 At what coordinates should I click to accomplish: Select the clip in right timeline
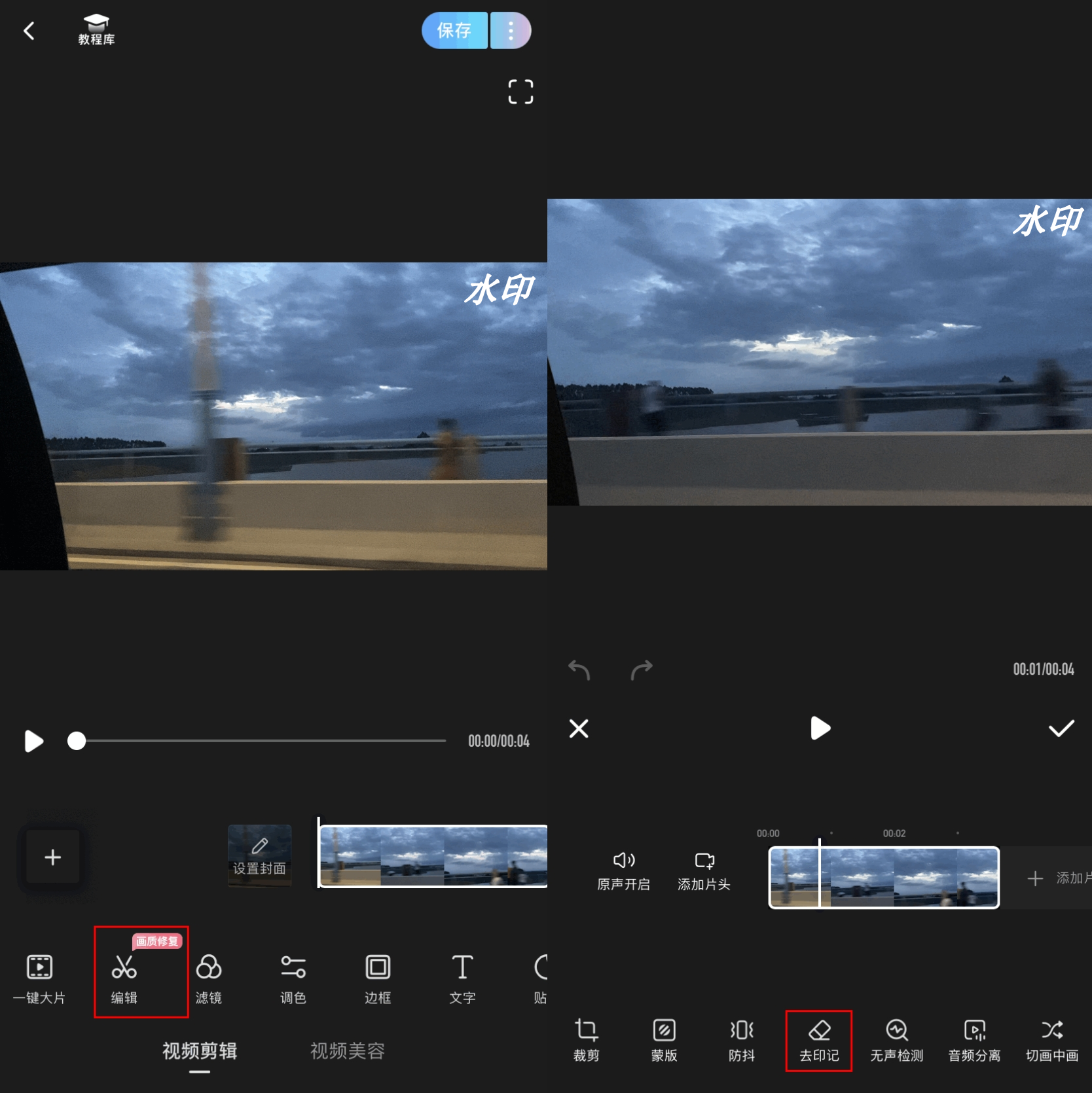(x=884, y=878)
